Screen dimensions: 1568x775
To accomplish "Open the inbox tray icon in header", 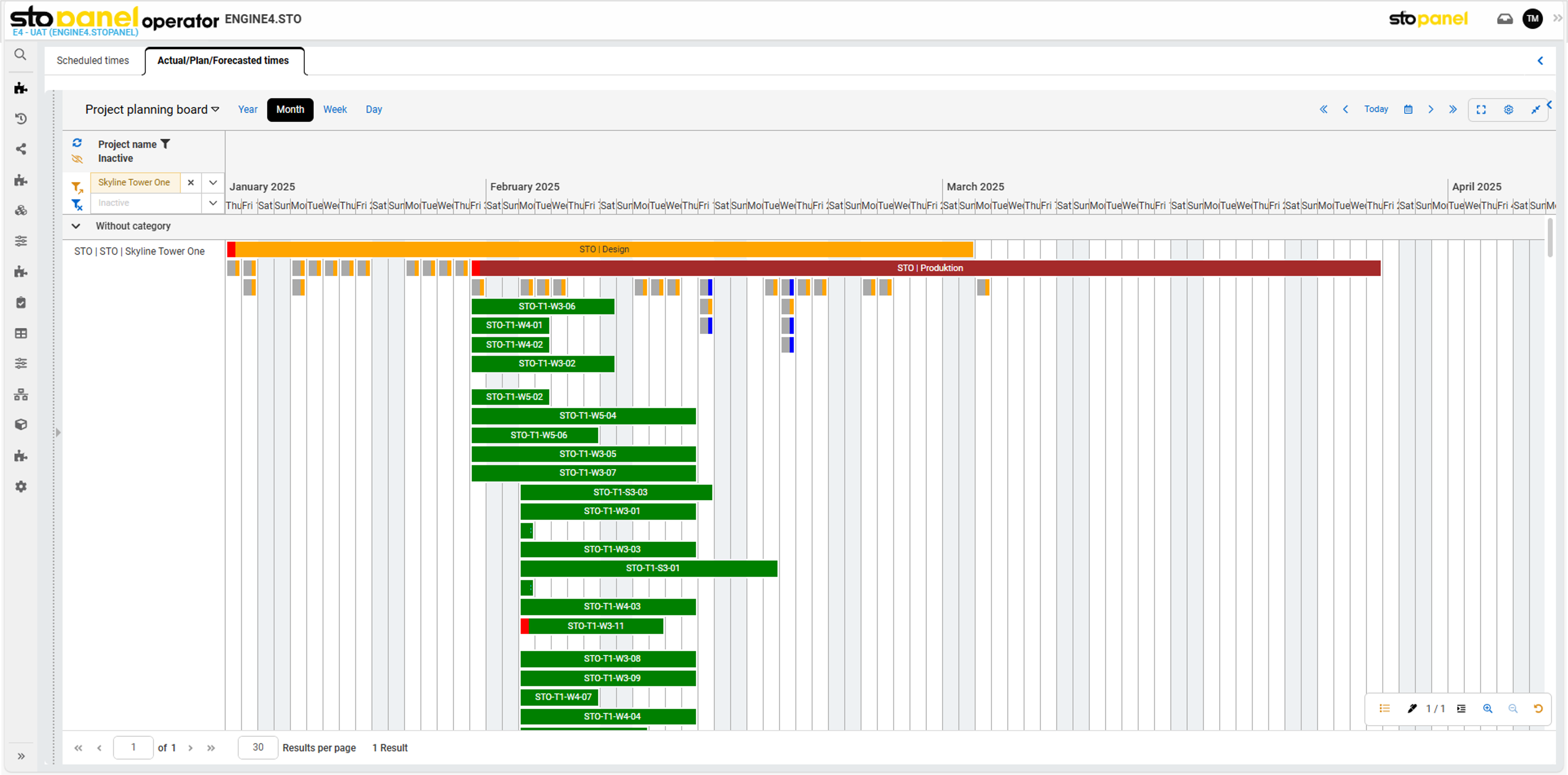I will coord(1505,19).
